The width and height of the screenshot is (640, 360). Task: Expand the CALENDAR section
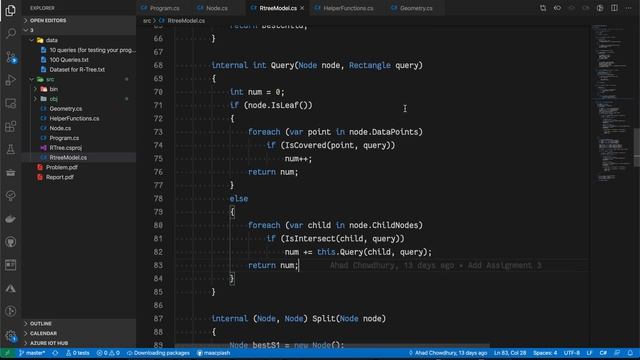coord(79,333)
